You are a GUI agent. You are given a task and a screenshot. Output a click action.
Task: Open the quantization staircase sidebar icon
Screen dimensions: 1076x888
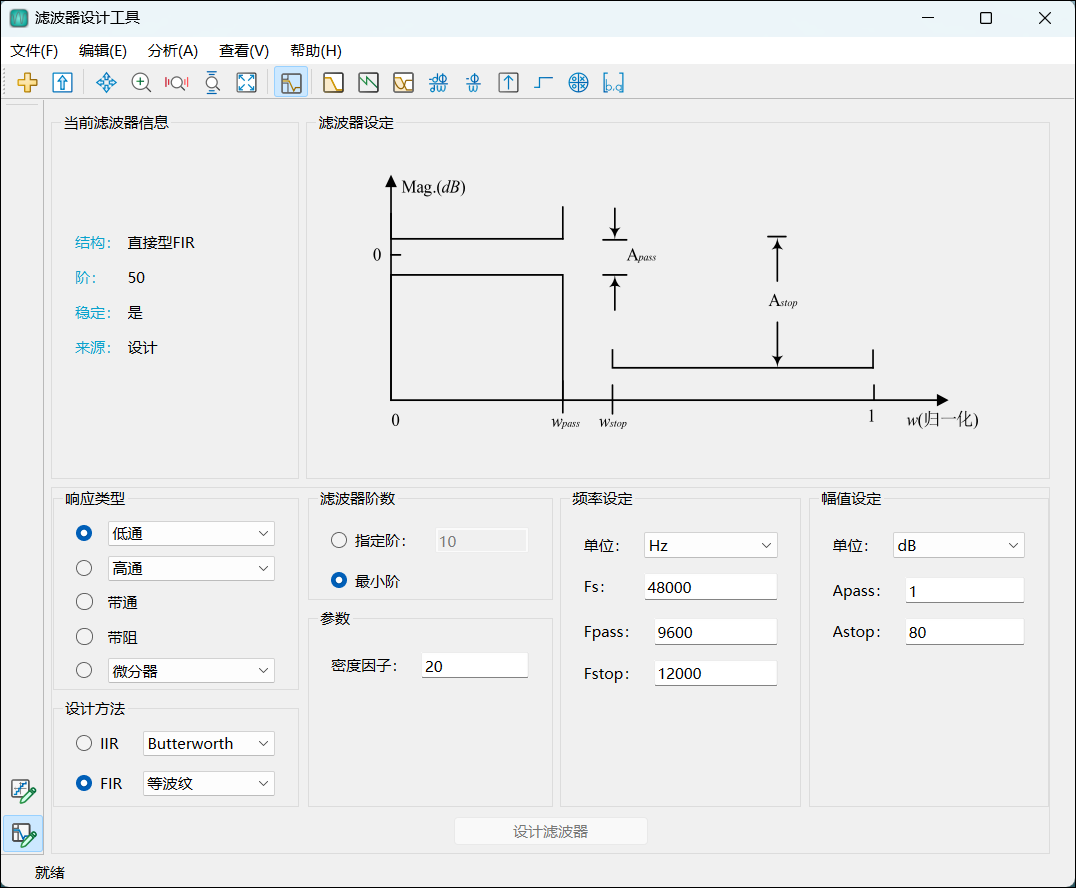(22, 791)
